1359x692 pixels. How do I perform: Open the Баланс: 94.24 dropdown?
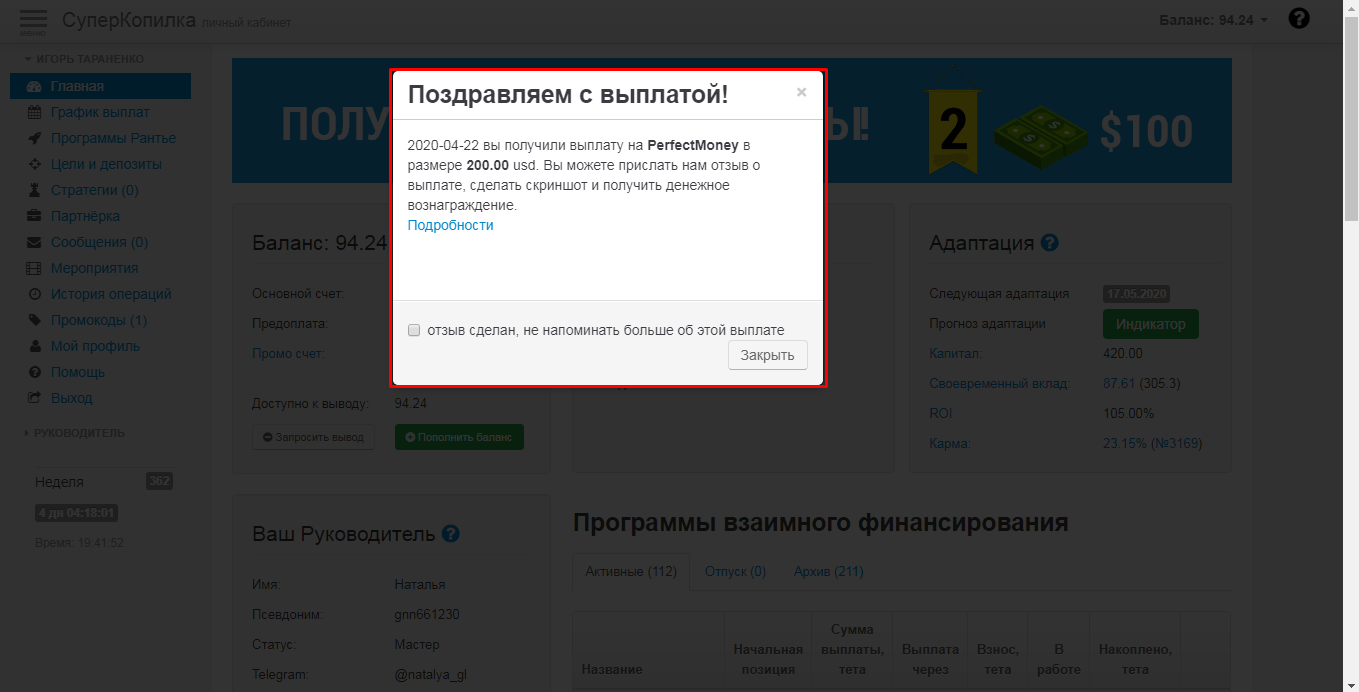tap(1213, 20)
